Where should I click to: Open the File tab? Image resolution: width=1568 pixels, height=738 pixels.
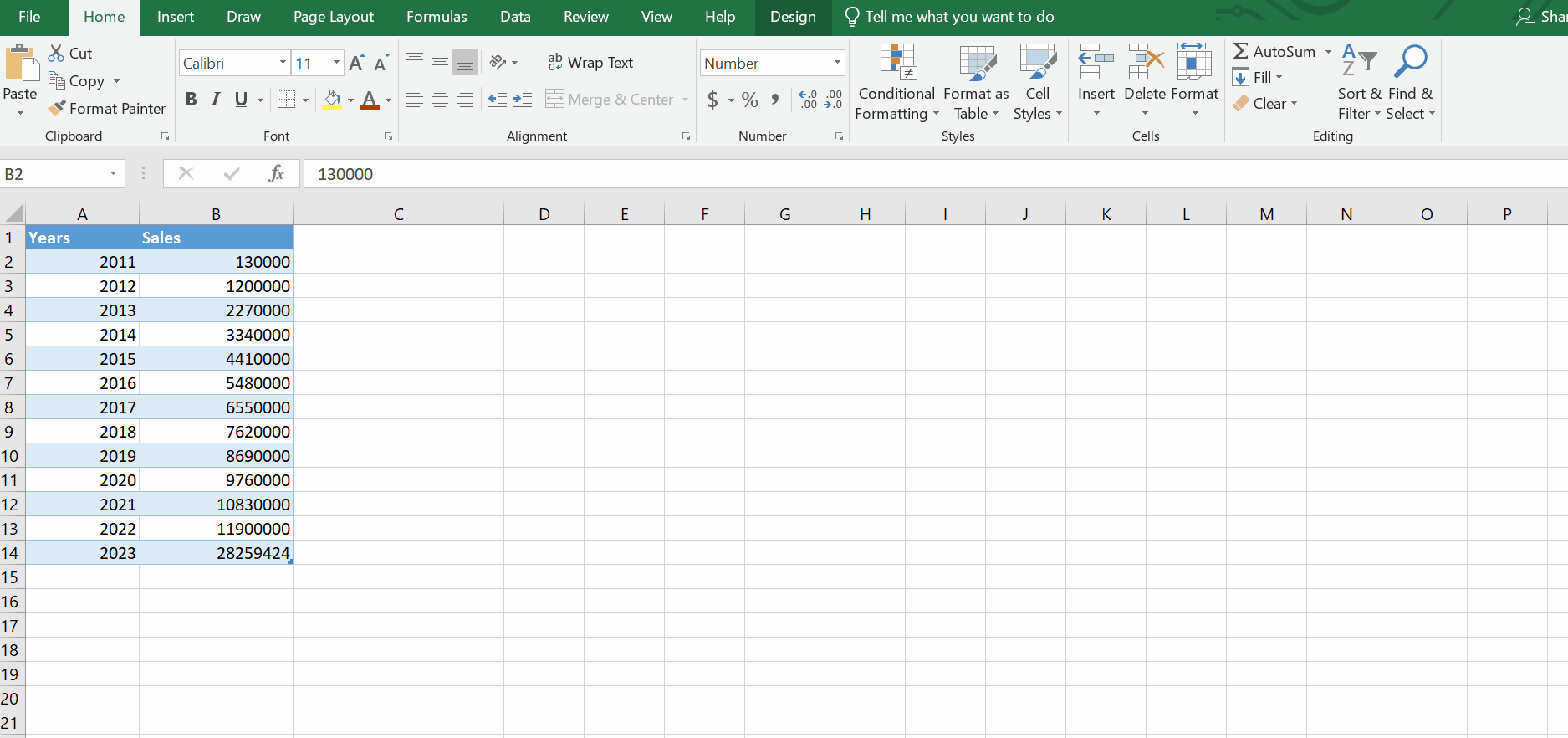pos(29,17)
